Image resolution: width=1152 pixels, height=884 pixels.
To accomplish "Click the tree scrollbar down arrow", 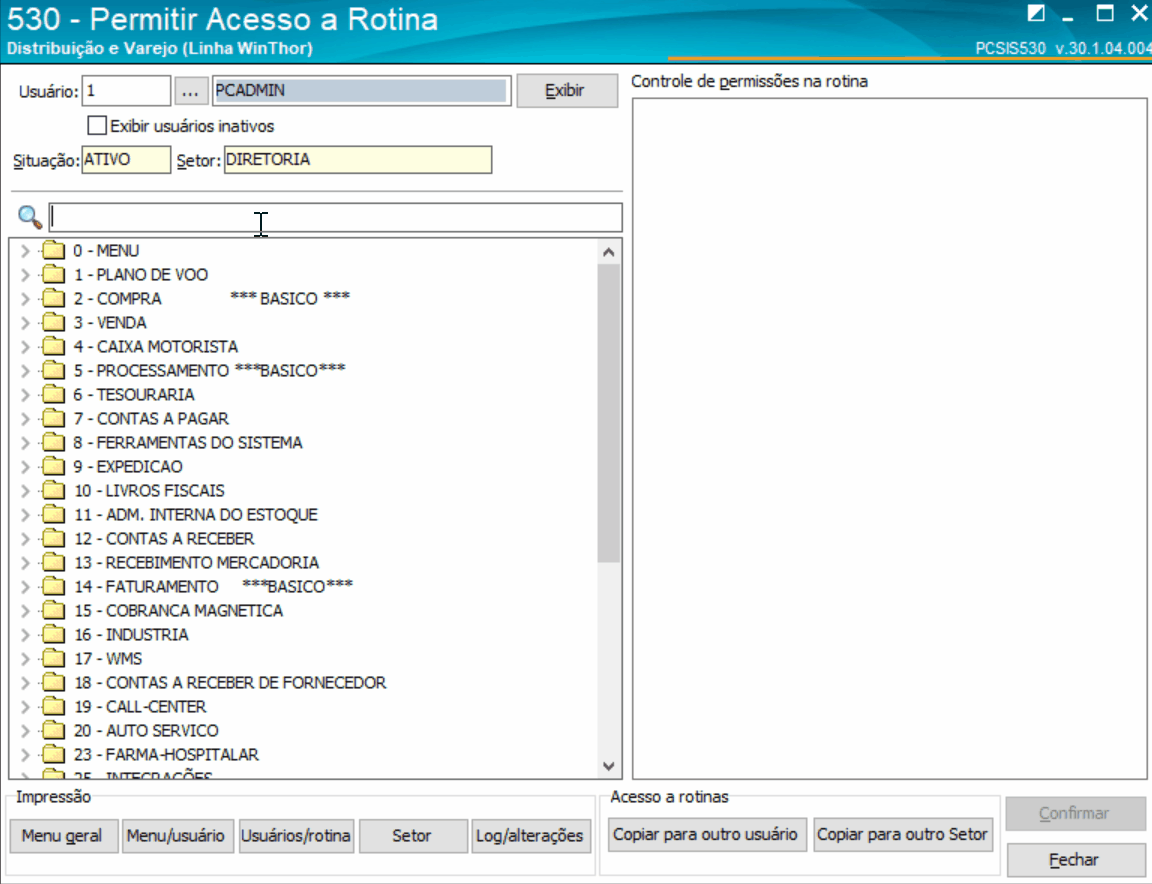I will (608, 766).
